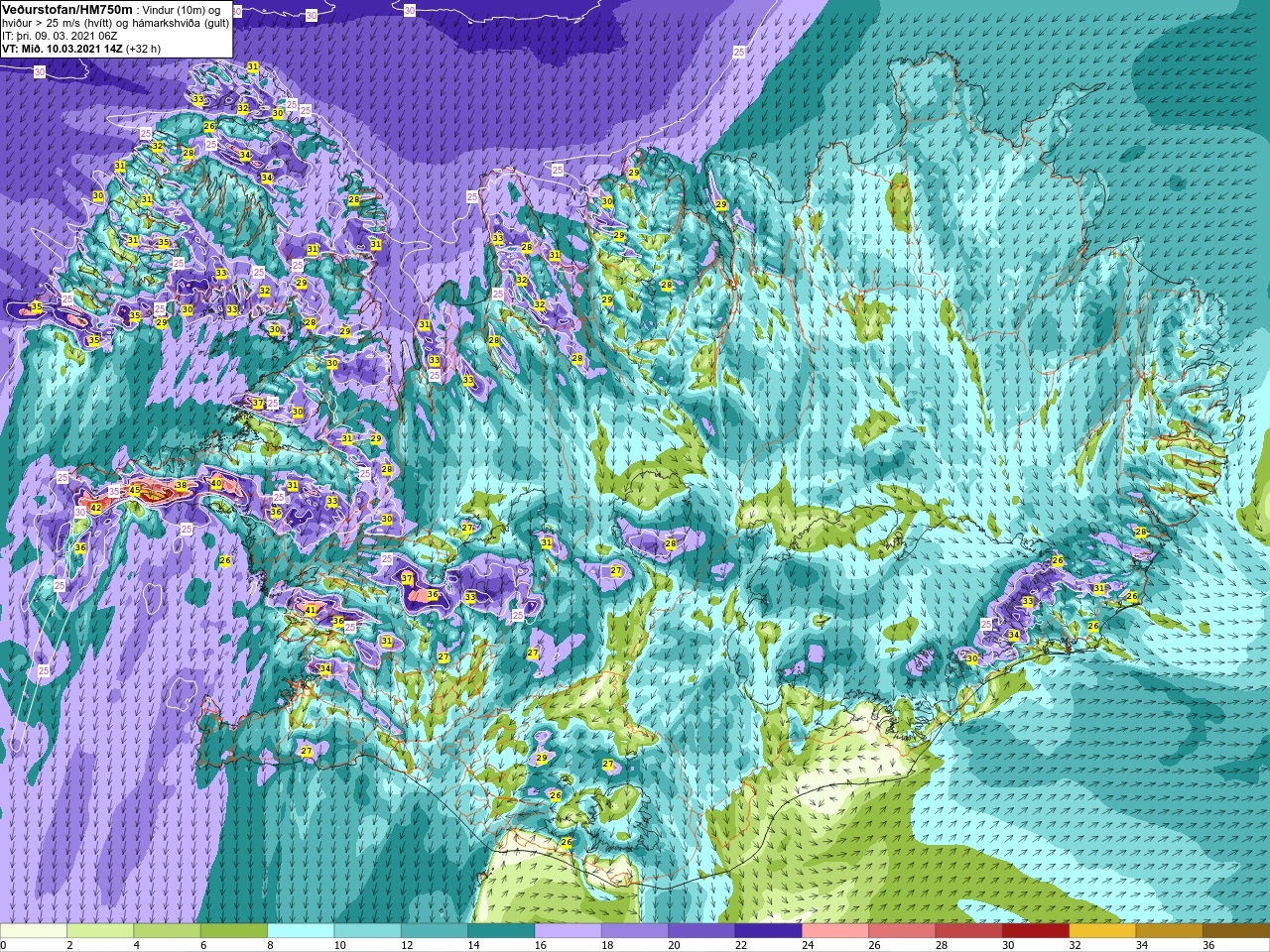The image size is (1270, 952).
Task: Select the legend swatch between 10 and 12
Action: (x=367, y=931)
